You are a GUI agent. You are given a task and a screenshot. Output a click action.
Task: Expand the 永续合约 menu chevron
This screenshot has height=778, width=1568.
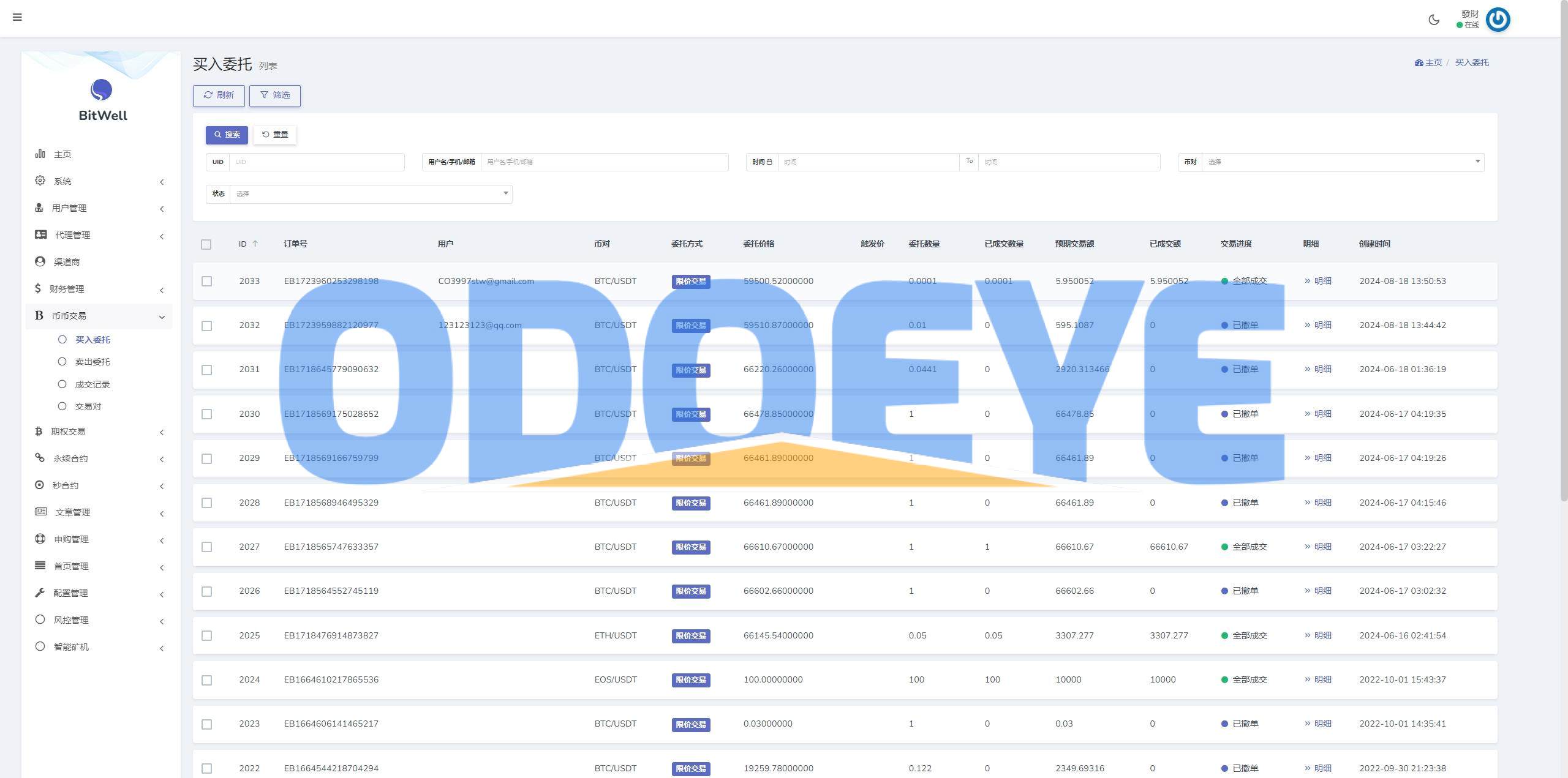[162, 459]
